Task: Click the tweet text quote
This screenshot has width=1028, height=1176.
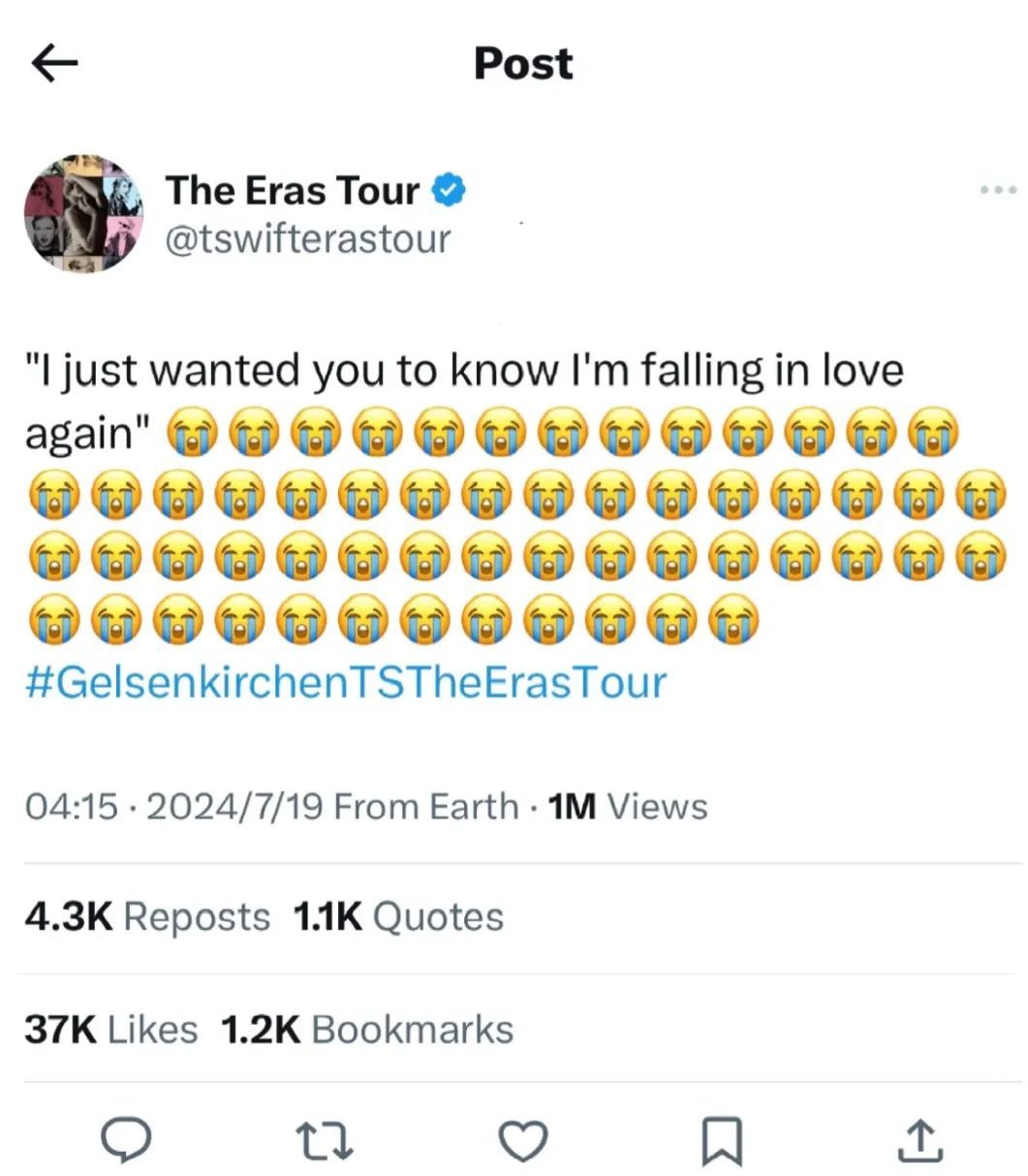Action: pos(463,371)
